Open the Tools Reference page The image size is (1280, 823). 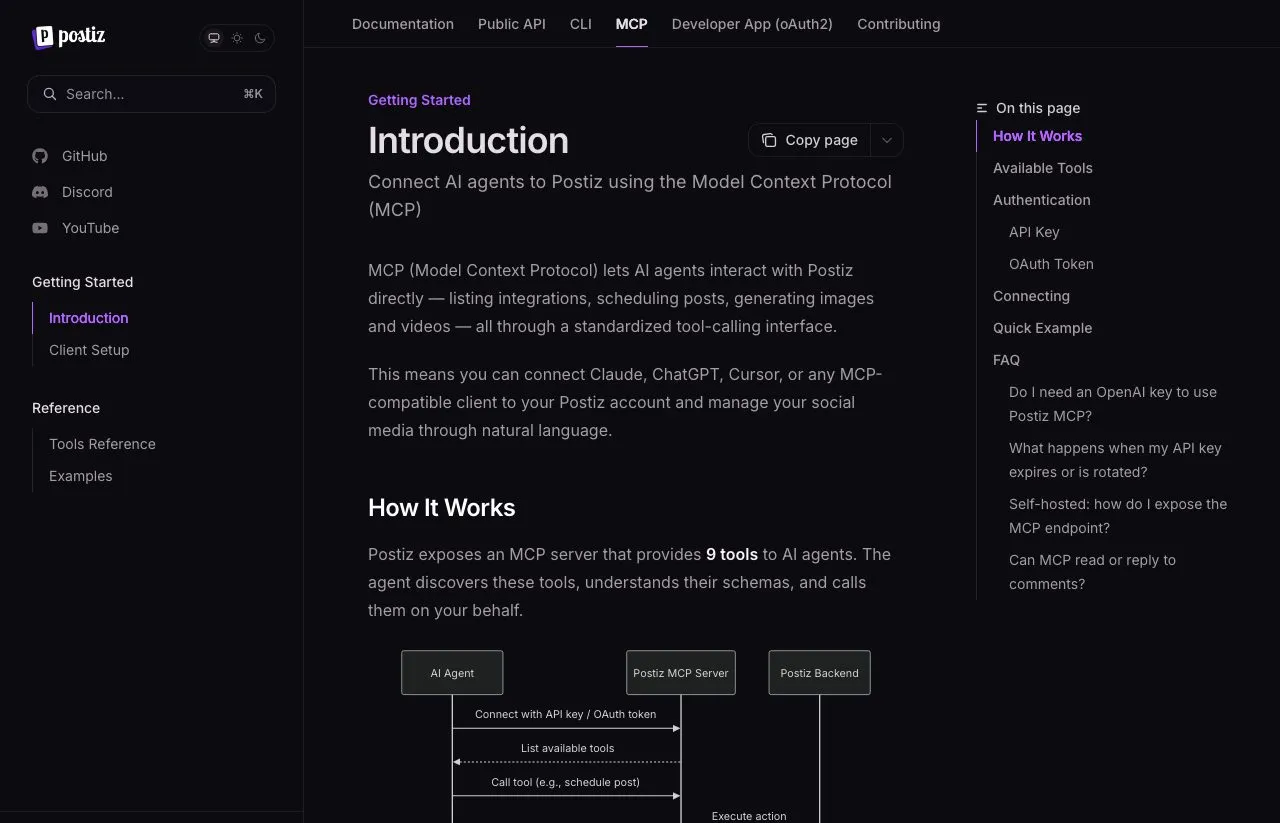[102, 444]
